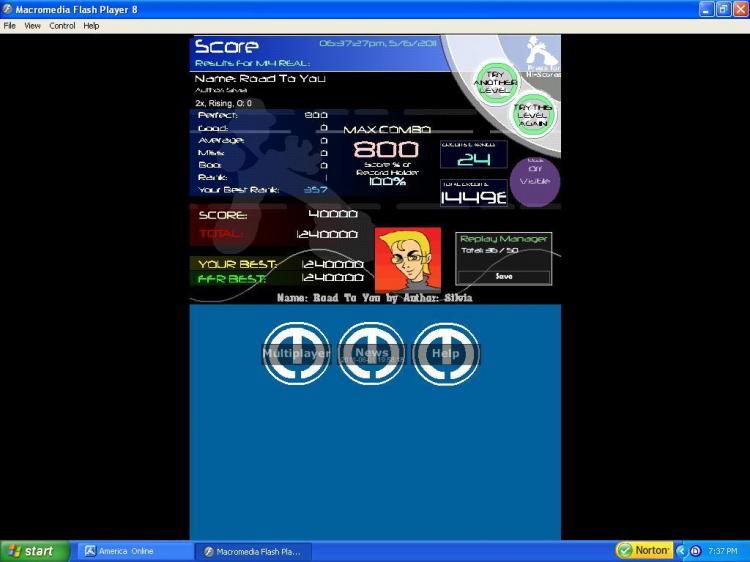Open the Control menu
Viewport: 750px width, 562px height.
[x=62, y=26]
